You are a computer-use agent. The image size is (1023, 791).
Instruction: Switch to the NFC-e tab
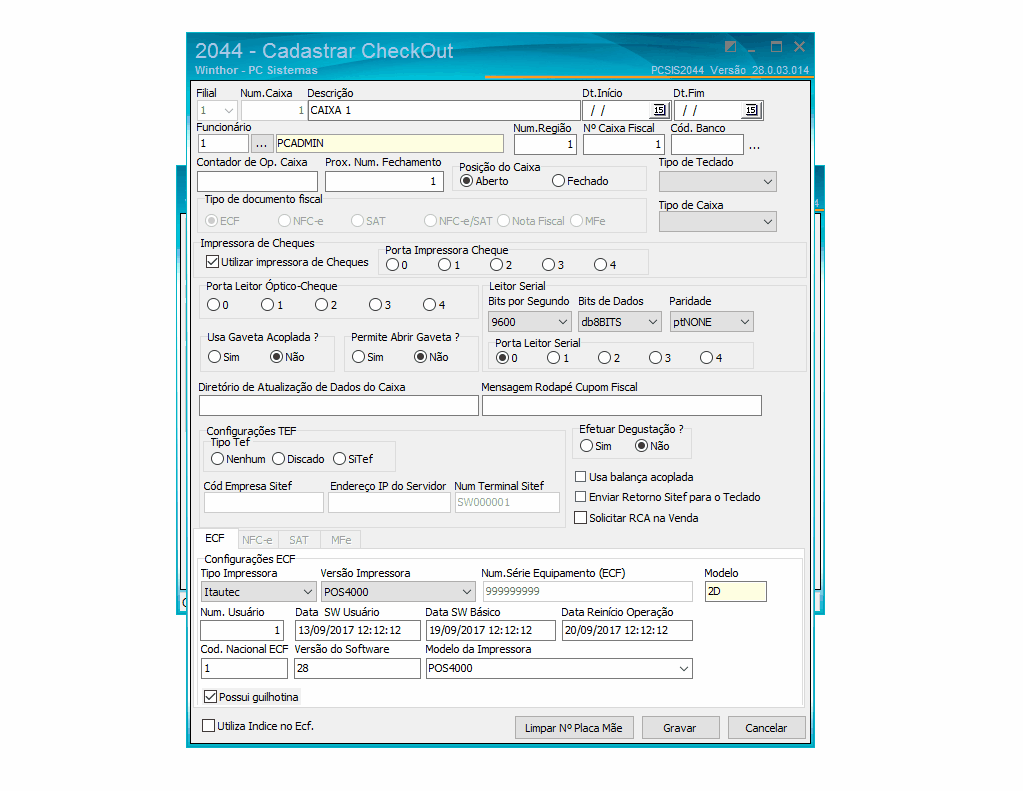257,540
